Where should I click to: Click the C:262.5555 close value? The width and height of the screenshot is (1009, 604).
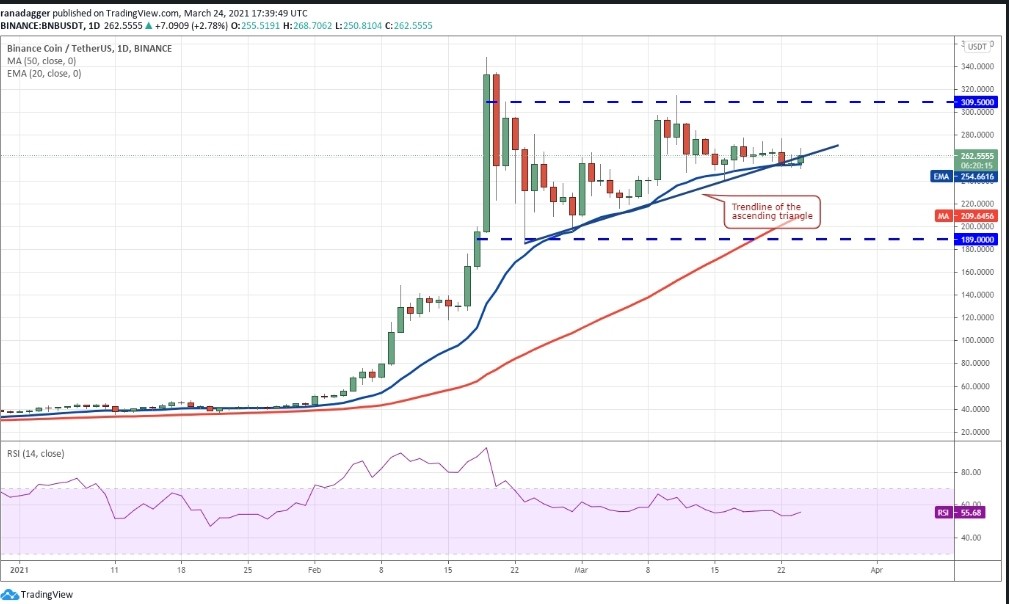(408, 26)
